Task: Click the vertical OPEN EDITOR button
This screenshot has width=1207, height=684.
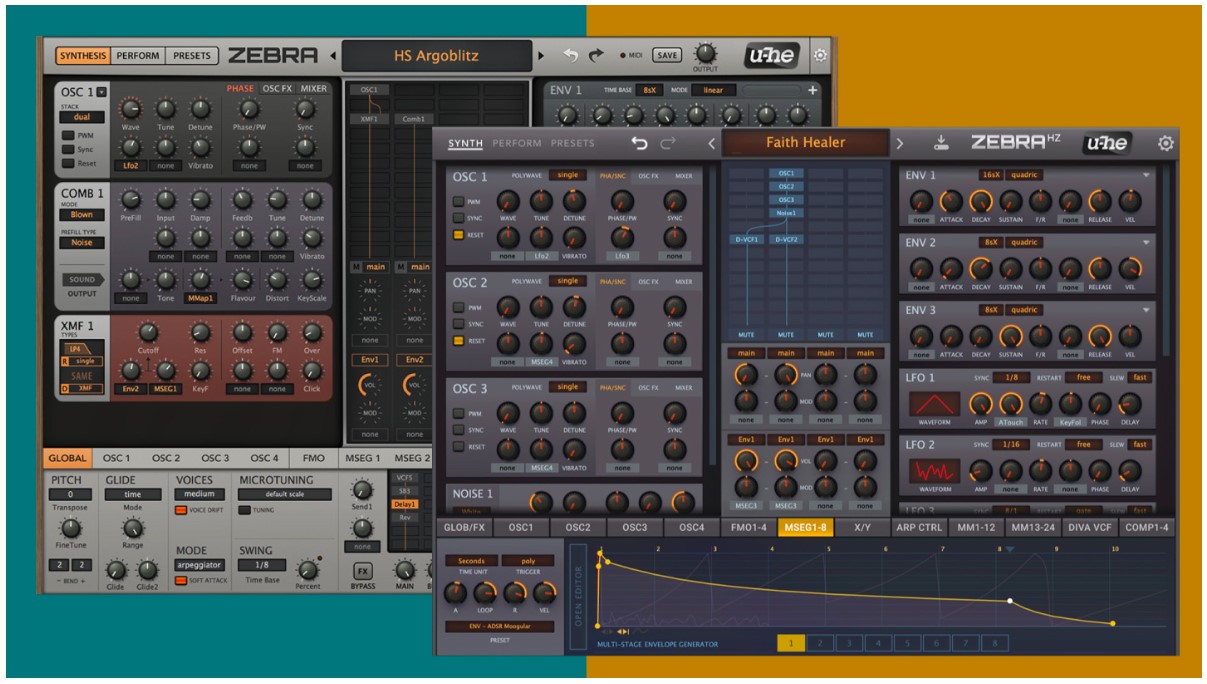Action: coord(578,598)
